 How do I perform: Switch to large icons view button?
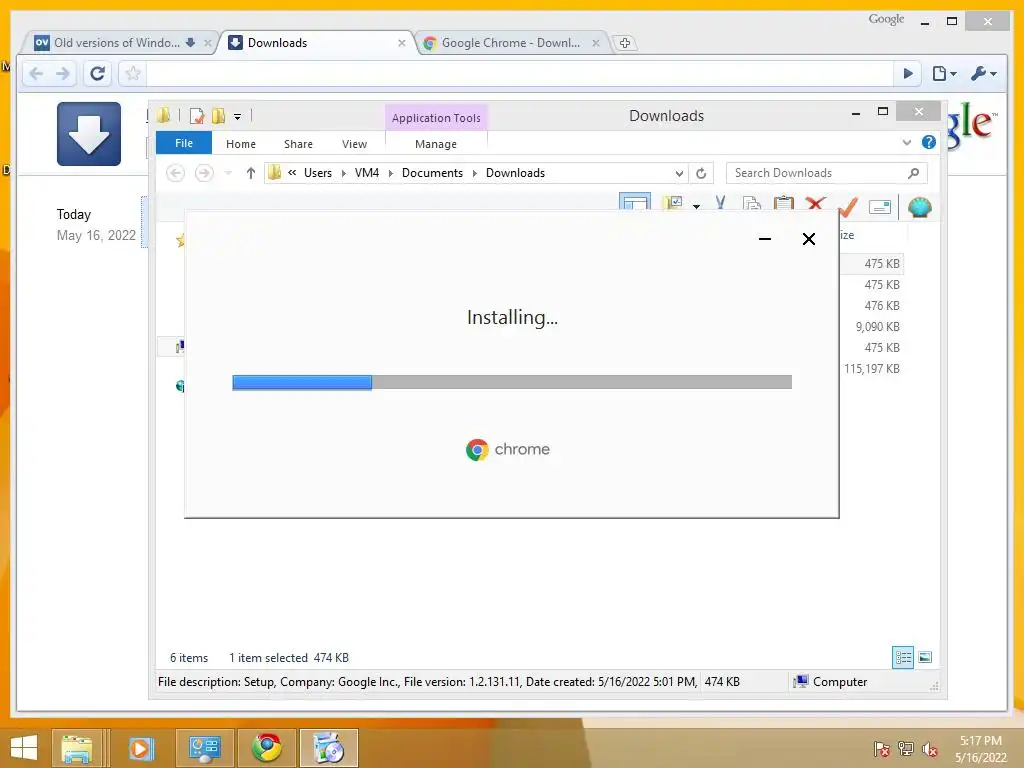pos(925,657)
